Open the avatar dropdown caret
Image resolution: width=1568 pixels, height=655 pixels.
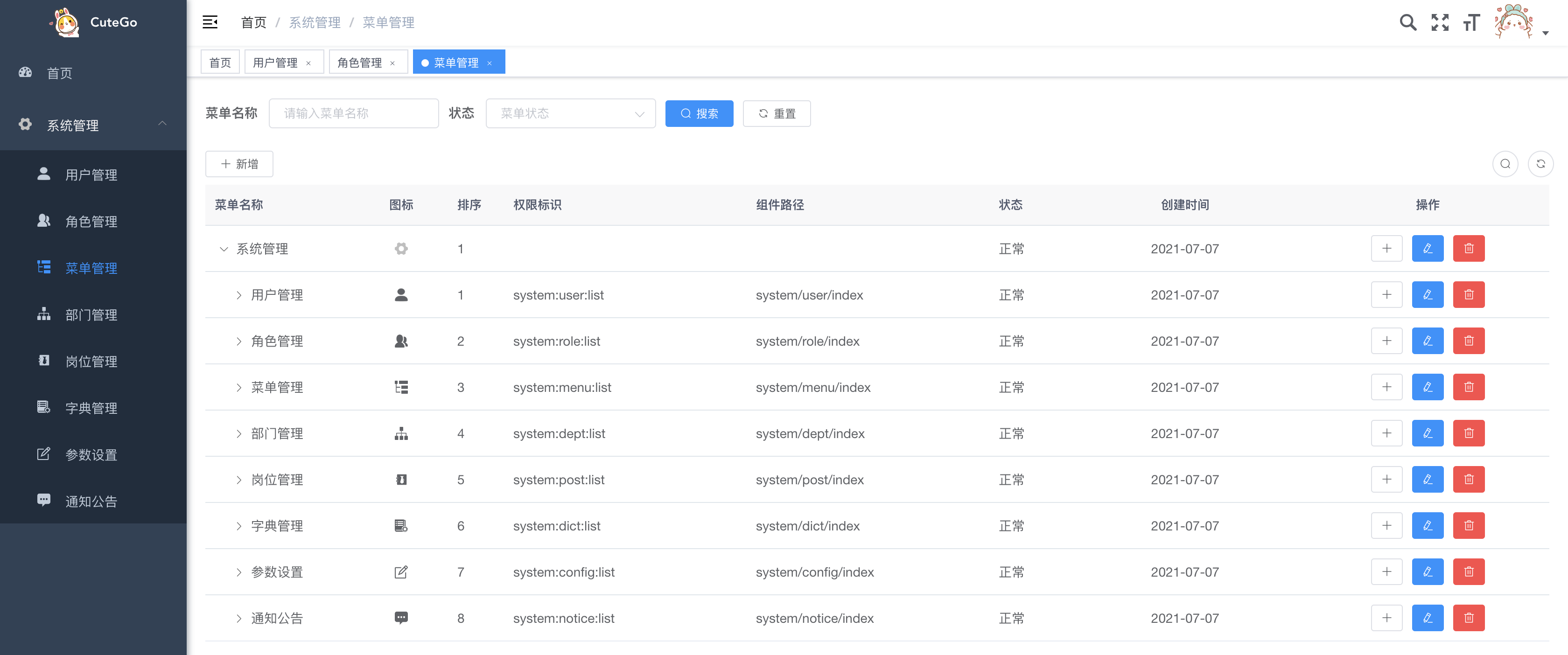(x=1546, y=33)
